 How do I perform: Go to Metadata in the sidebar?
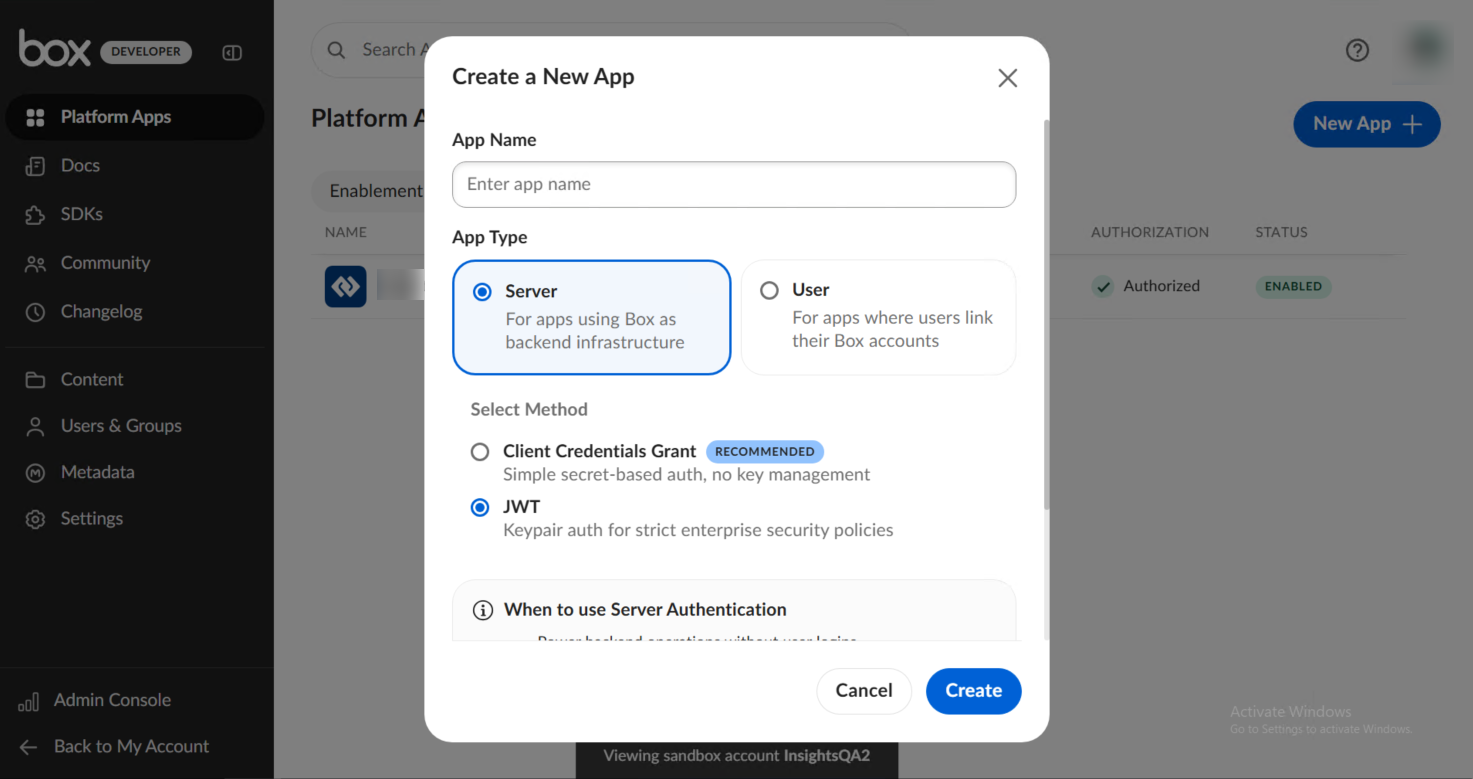pyautogui.click(x=135, y=472)
